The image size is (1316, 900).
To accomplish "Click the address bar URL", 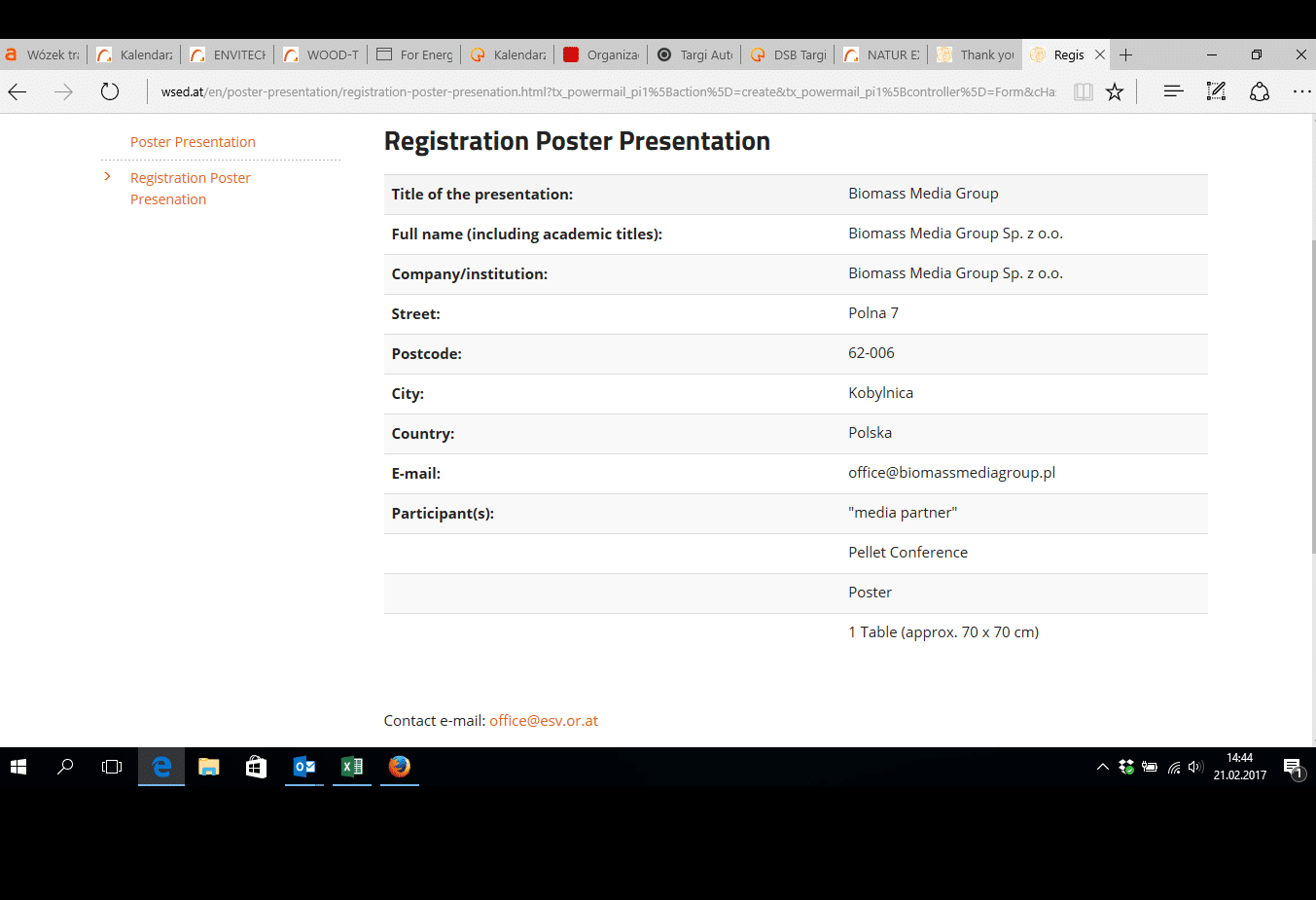I will 608,91.
